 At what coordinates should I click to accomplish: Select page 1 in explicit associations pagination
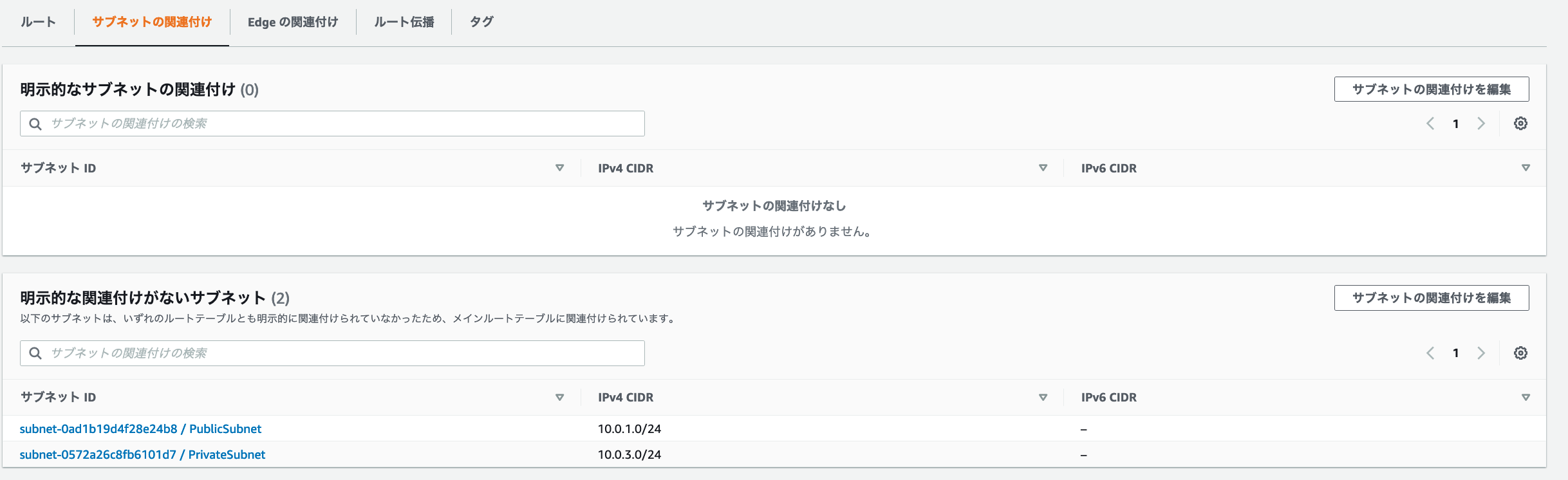(x=1456, y=124)
